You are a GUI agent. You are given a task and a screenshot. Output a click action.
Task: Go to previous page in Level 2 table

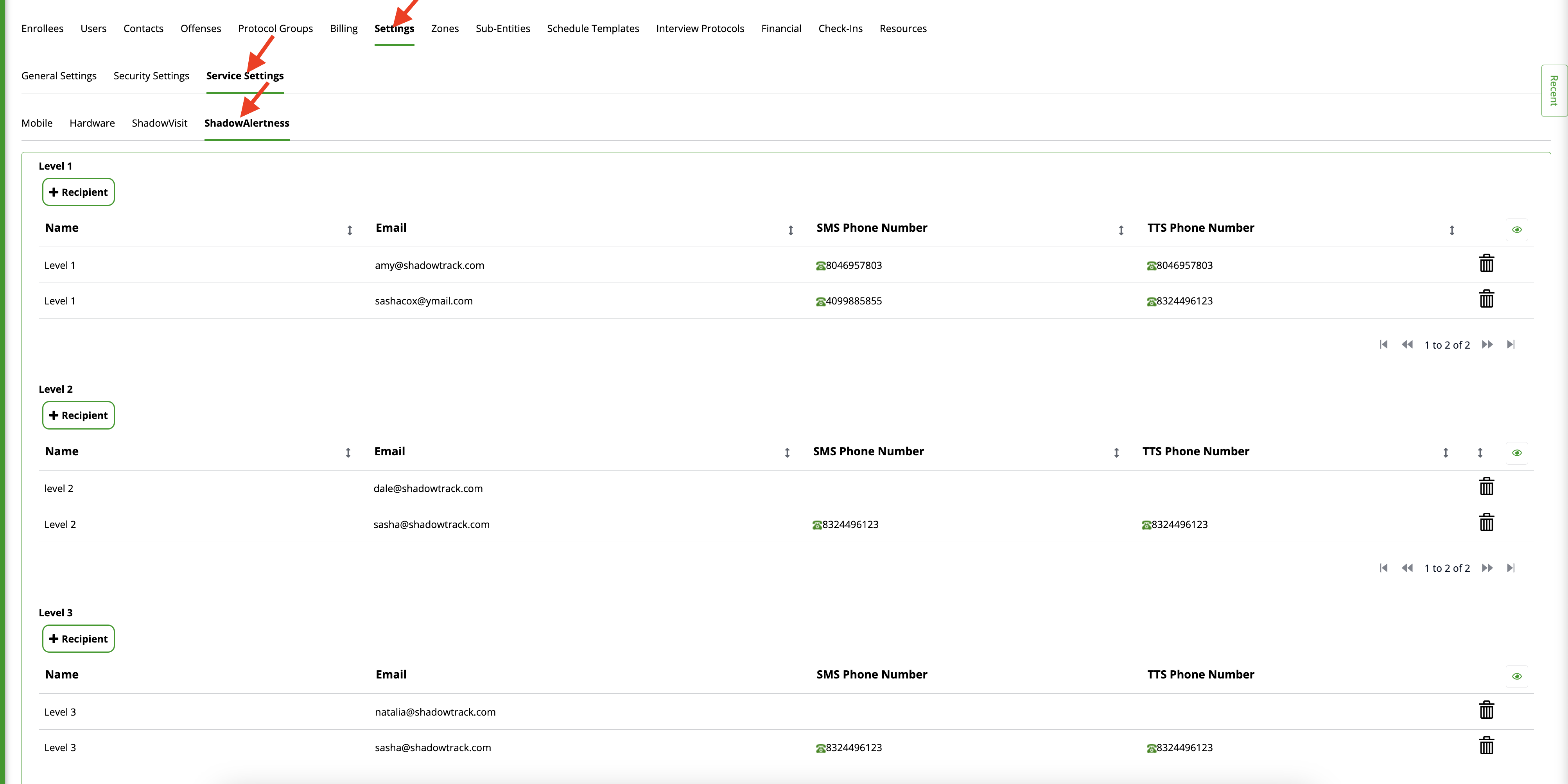pyautogui.click(x=1407, y=568)
